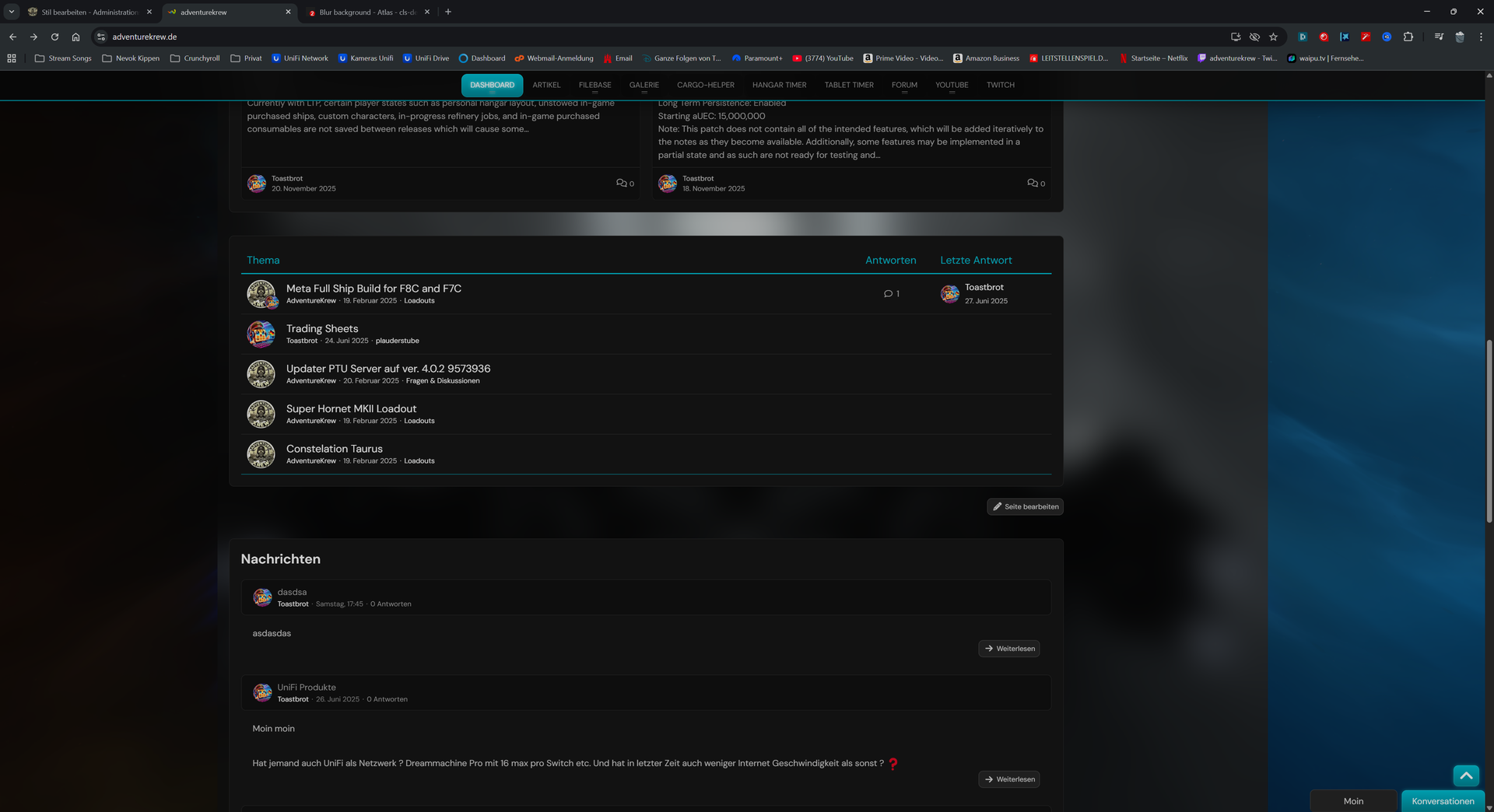Switch to the Stil bearbeiten browser tab

[89, 12]
